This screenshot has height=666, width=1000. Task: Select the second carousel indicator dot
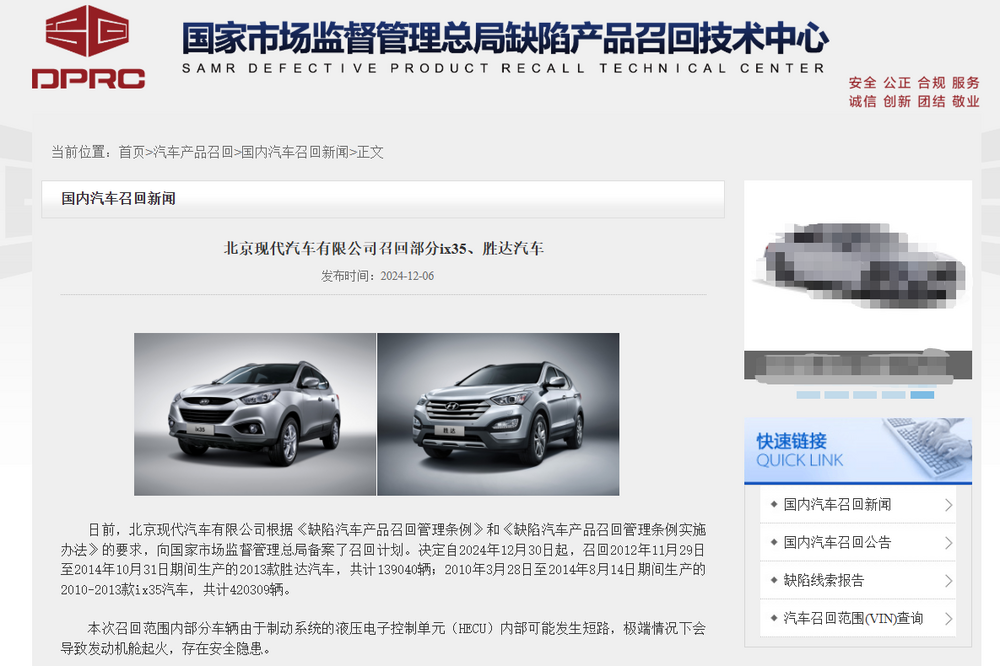pyautogui.click(x=836, y=395)
